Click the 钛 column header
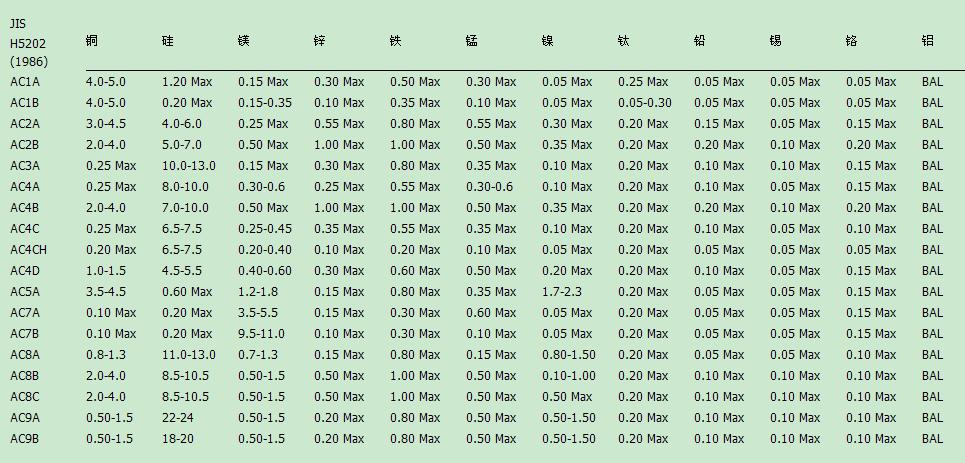 click(624, 41)
